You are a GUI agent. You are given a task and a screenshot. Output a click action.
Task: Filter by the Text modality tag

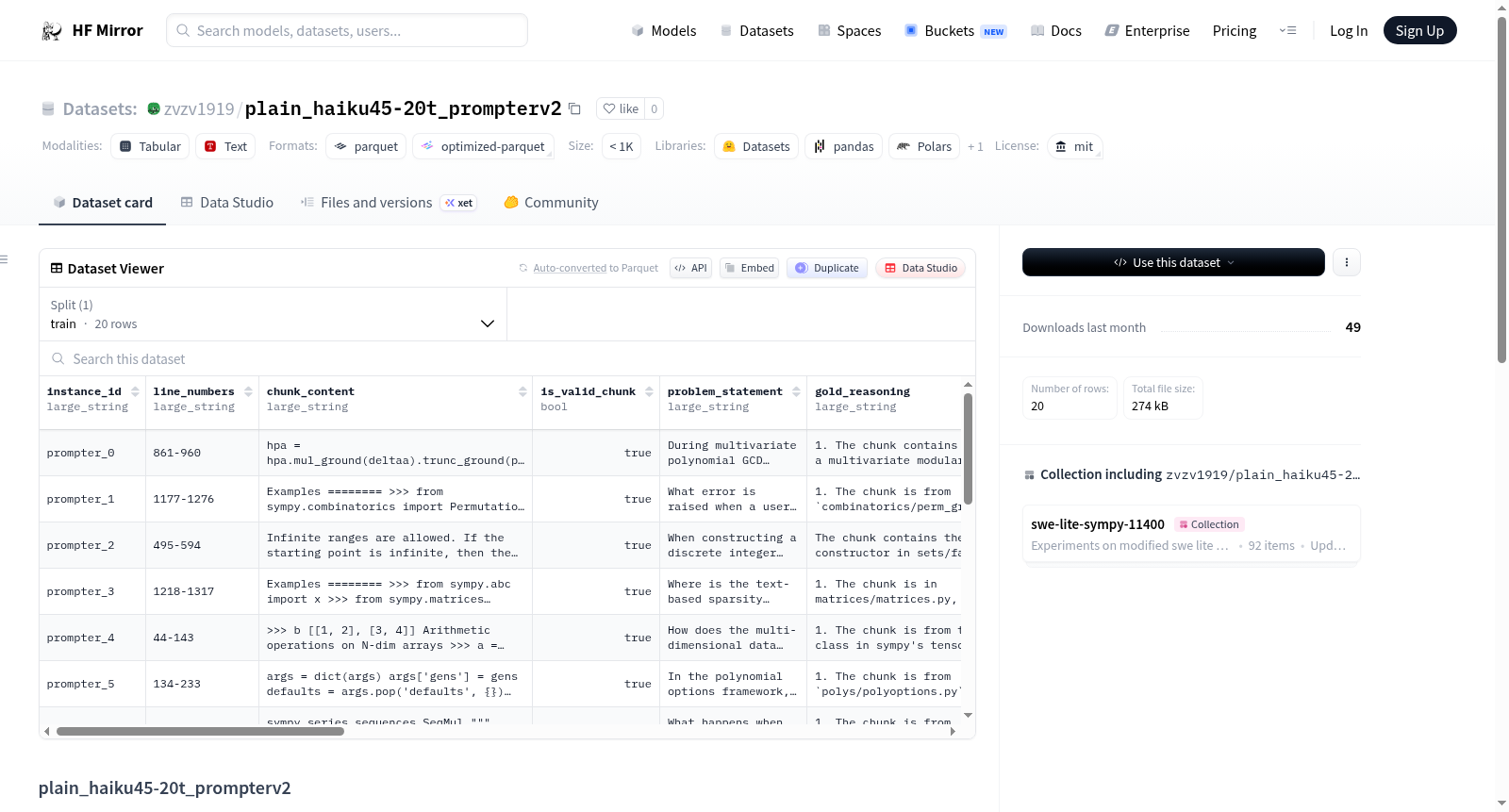tap(226, 146)
